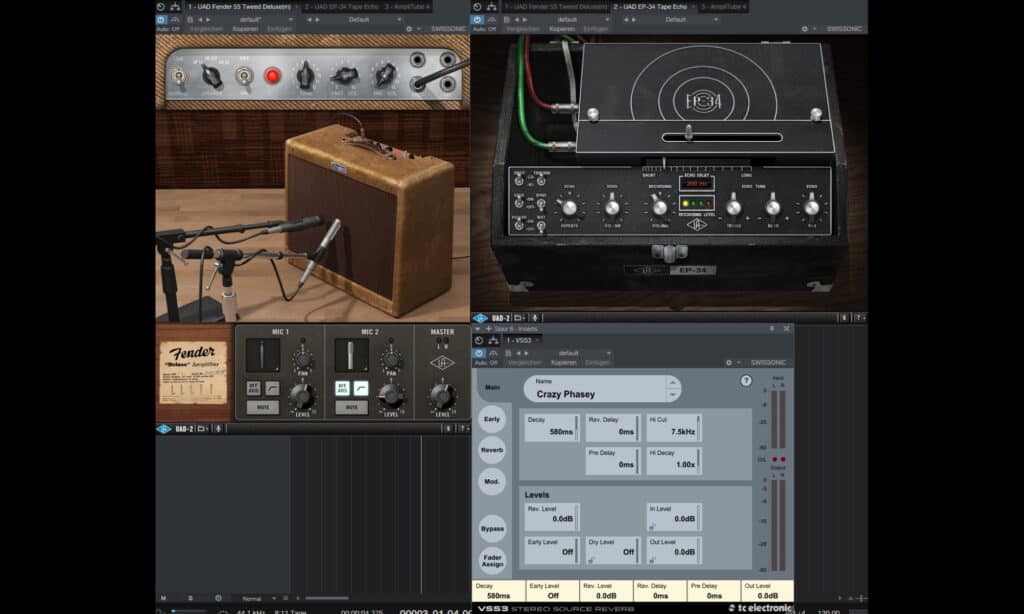Image resolution: width=1024 pixels, height=614 pixels.
Task: Click the VSS3 help question-mark icon
Action: tap(746, 381)
